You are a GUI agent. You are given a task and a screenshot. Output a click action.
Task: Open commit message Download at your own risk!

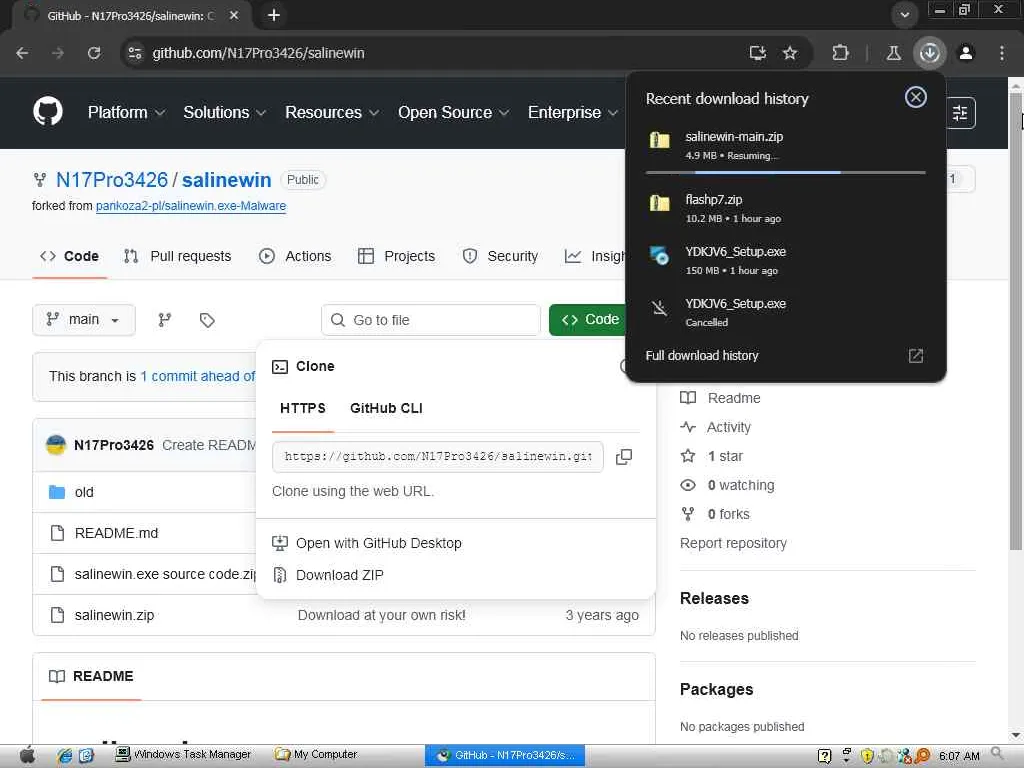pyautogui.click(x=381, y=615)
